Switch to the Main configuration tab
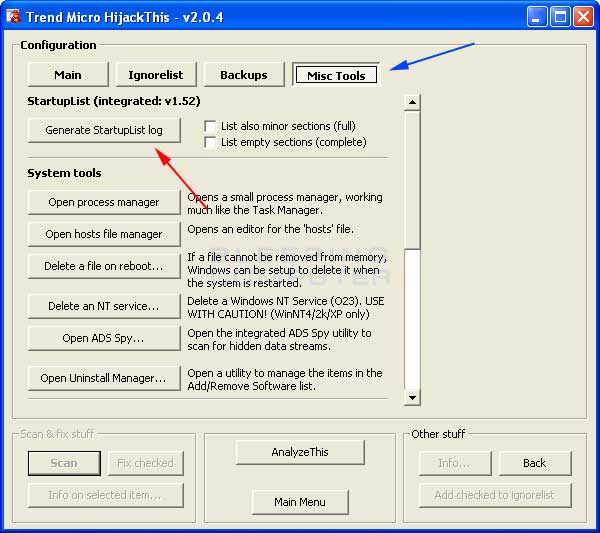 [68, 75]
